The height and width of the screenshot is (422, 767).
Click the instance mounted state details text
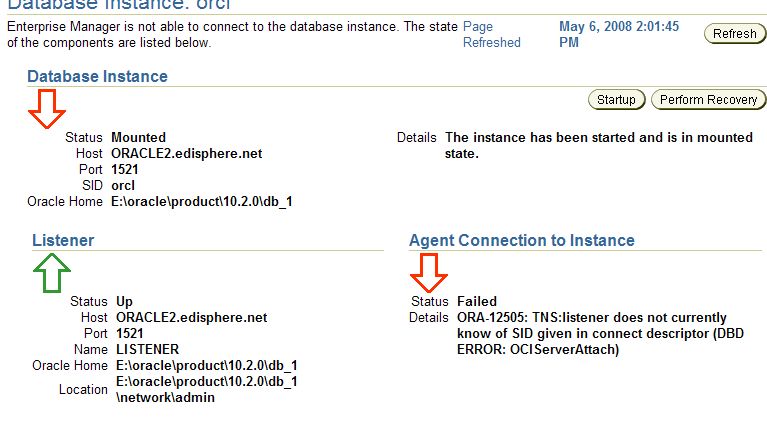598,145
